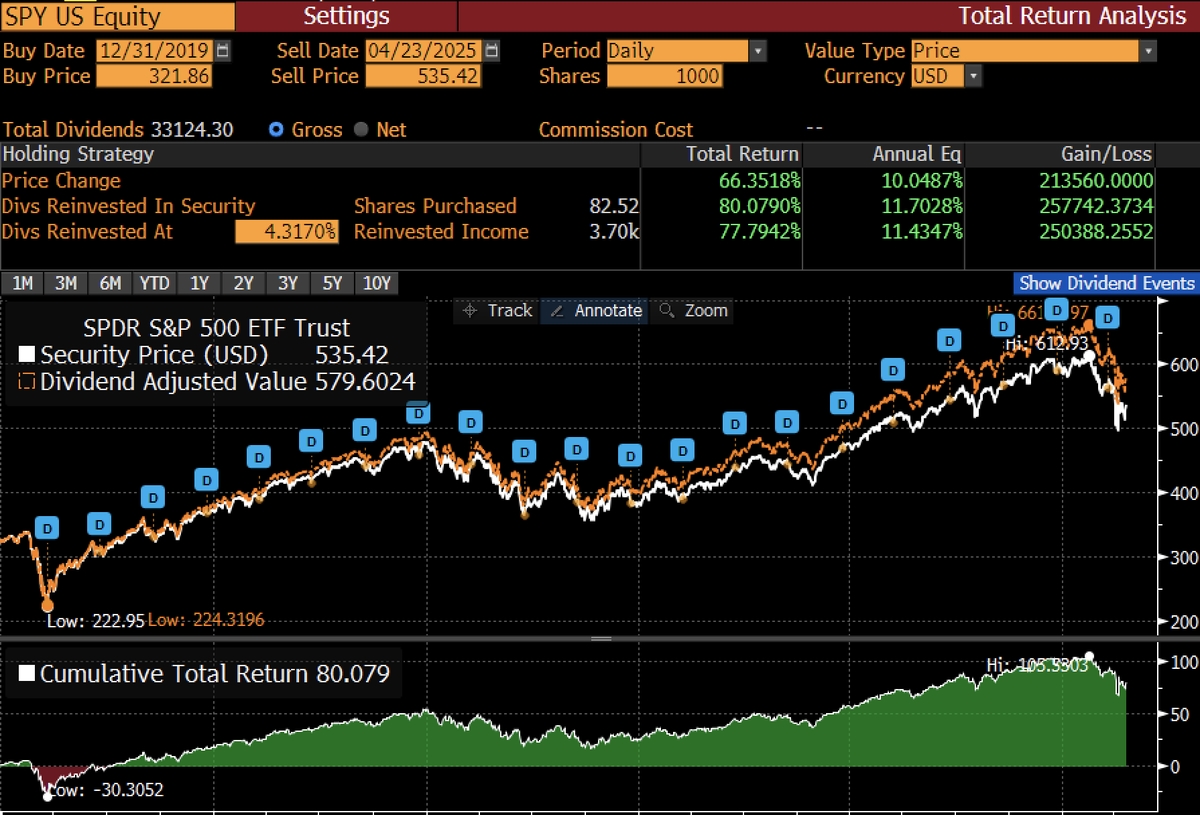Switch chart range to 3Y
The height and width of the screenshot is (815, 1200).
point(287,283)
